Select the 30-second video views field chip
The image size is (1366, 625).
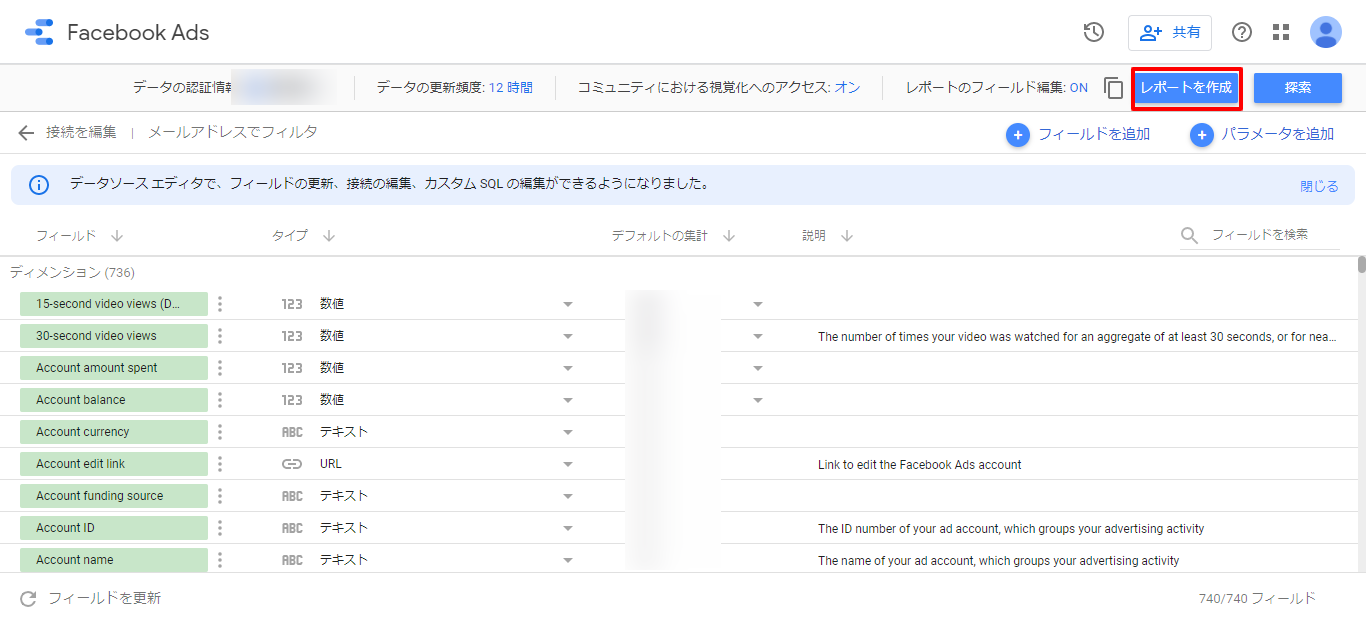pos(114,336)
